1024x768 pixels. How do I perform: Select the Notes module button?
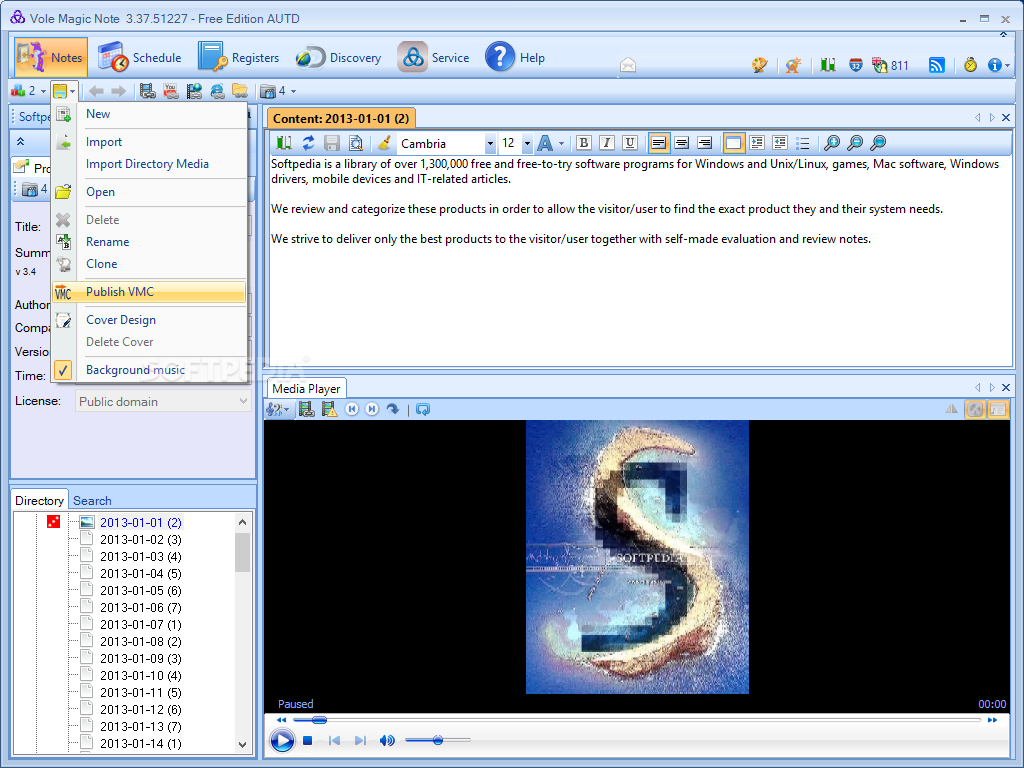[x=50, y=57]
